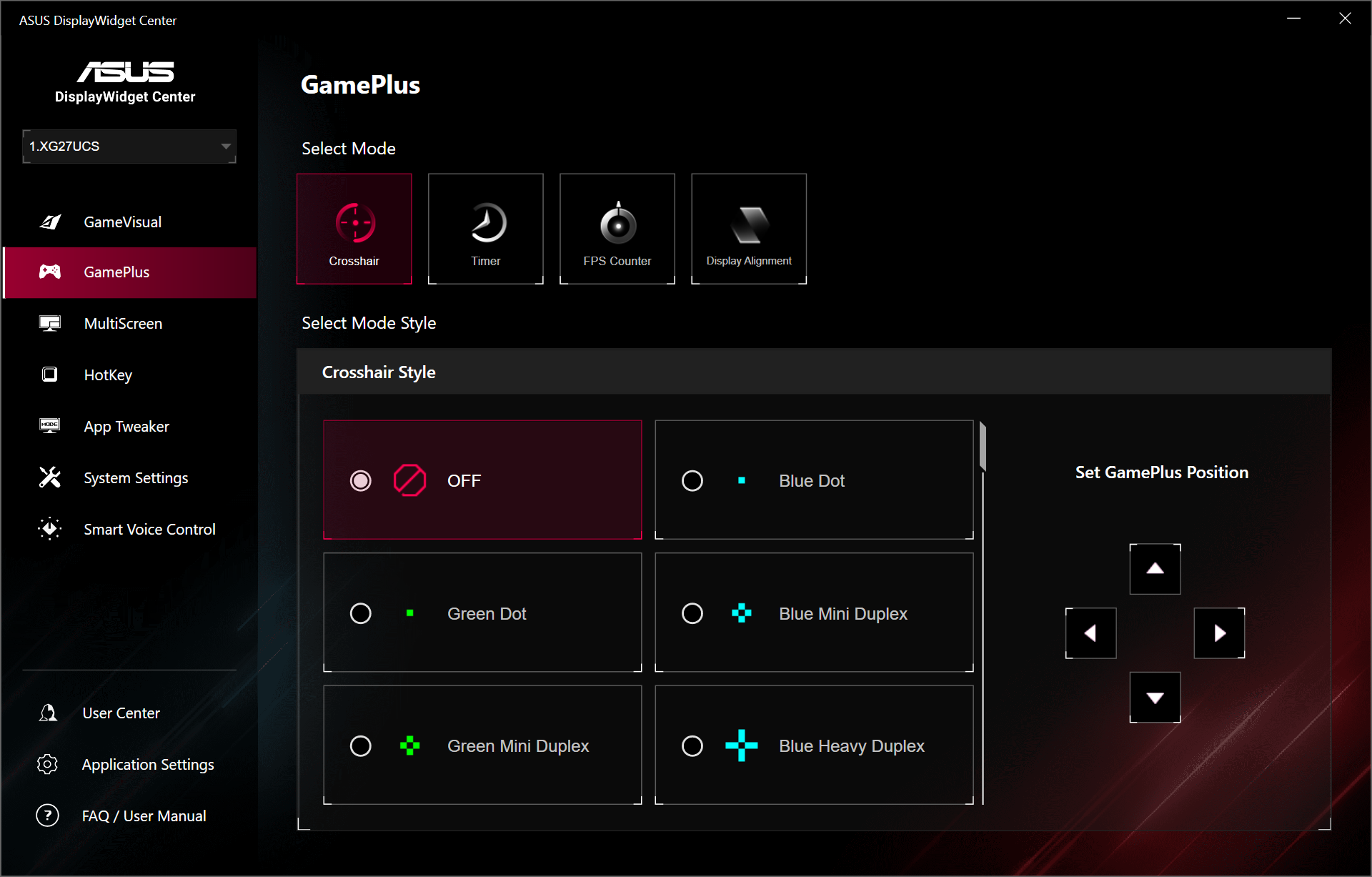Open the 1.XG27UCS monitor dropdown
Viewport: 1372px width, 877px height.
tap(129, 147)
